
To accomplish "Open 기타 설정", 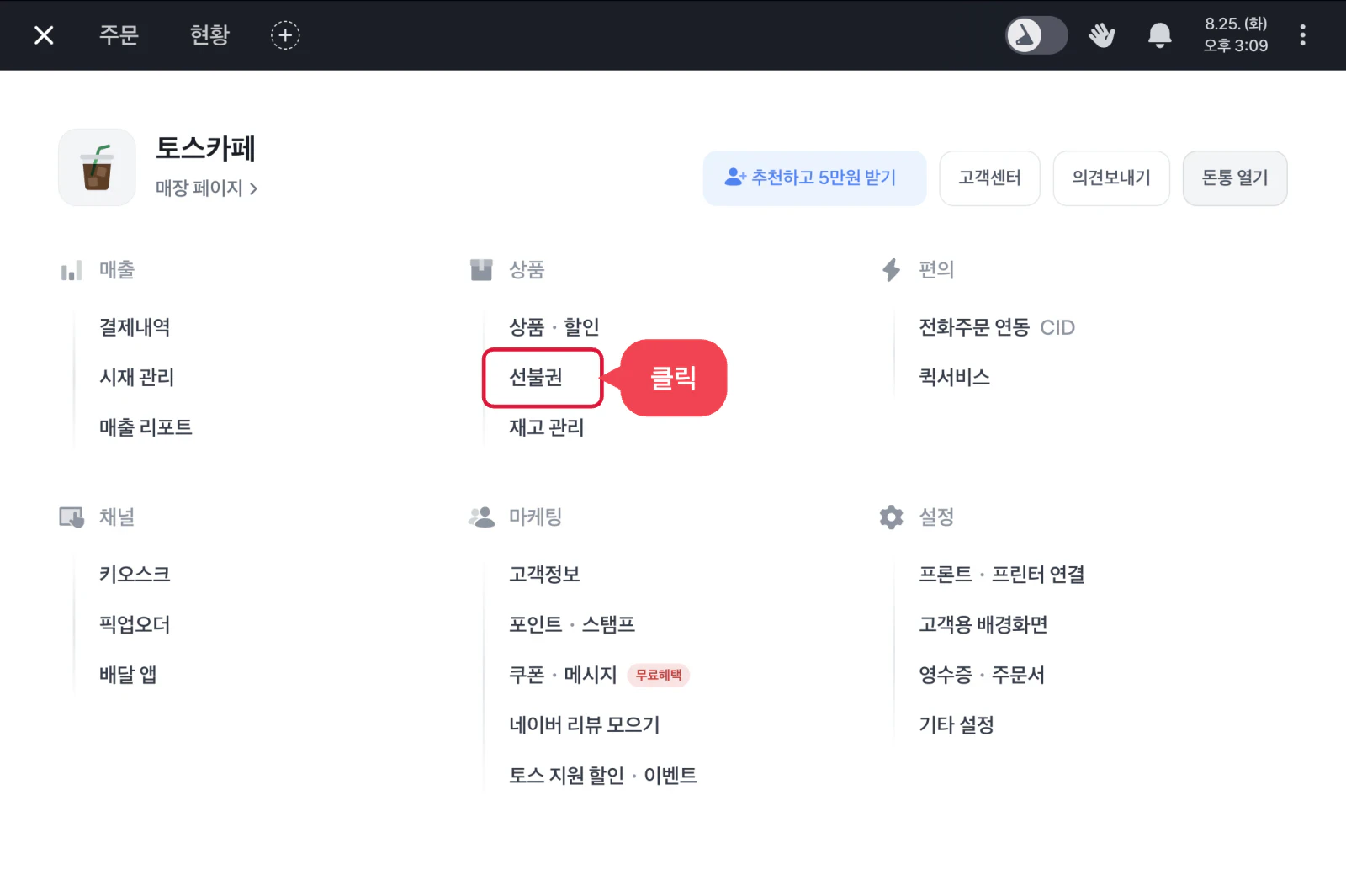I will click(956, 725).
